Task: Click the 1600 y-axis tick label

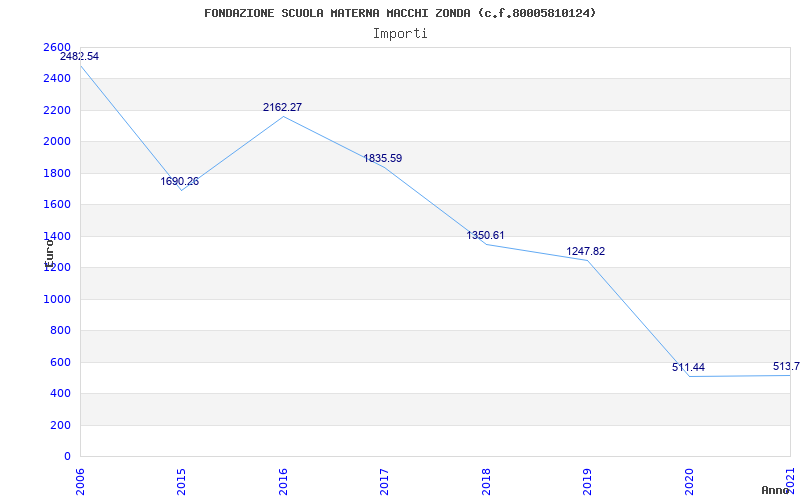Action: point(57,205)
